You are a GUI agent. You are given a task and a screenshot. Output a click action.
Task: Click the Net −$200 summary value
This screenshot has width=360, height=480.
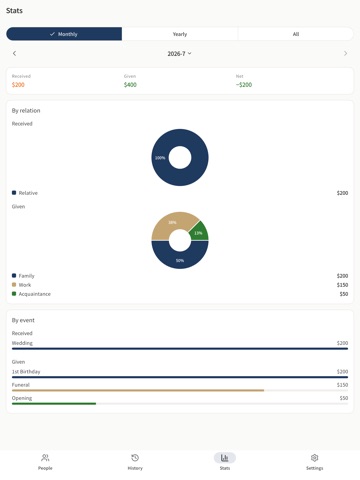coord(244,85)
